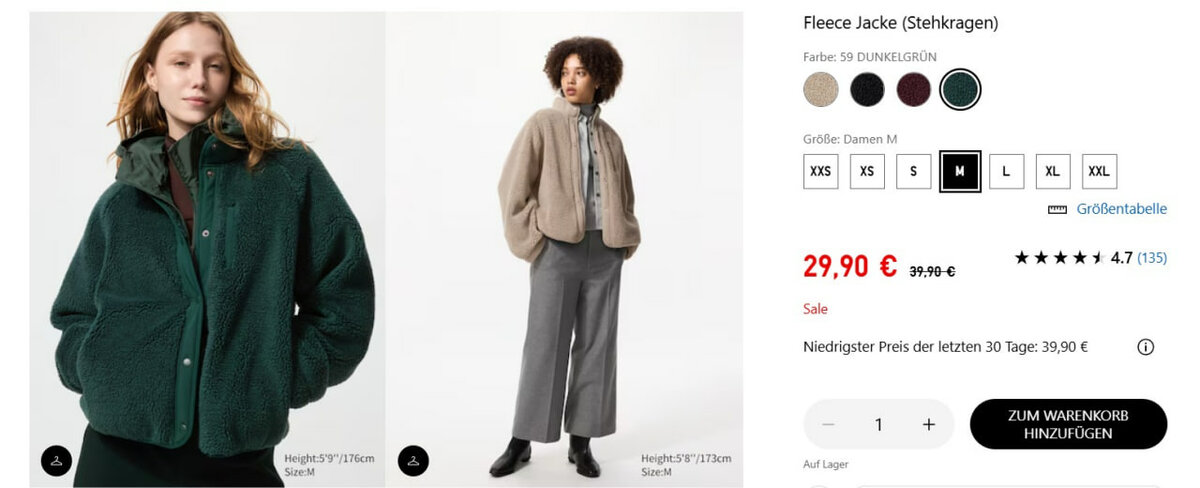Increase quantity with the plus icon

[928, 424]
